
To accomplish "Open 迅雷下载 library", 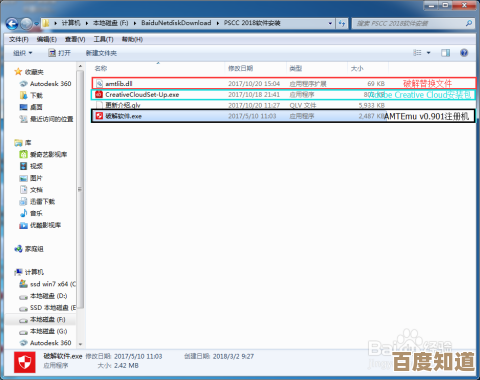I will [x=42, y=201].
